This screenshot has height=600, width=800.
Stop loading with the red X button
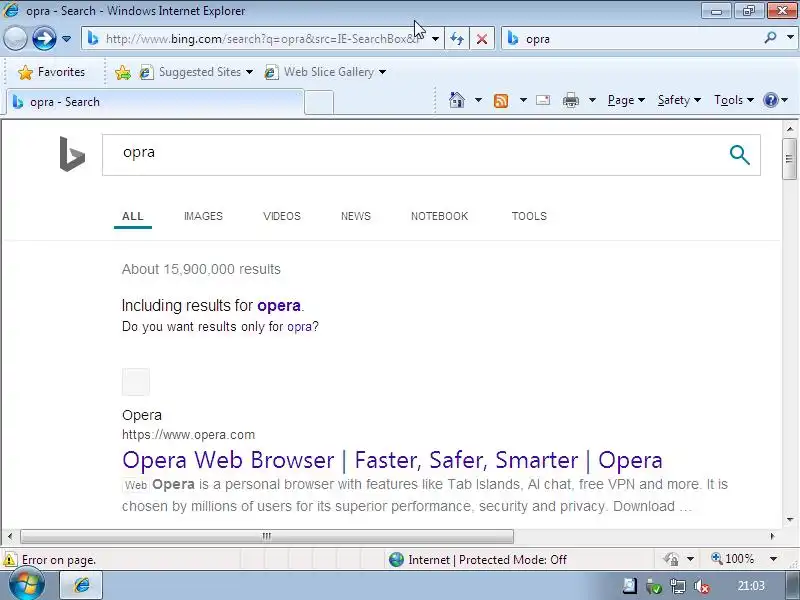[482, 39]
